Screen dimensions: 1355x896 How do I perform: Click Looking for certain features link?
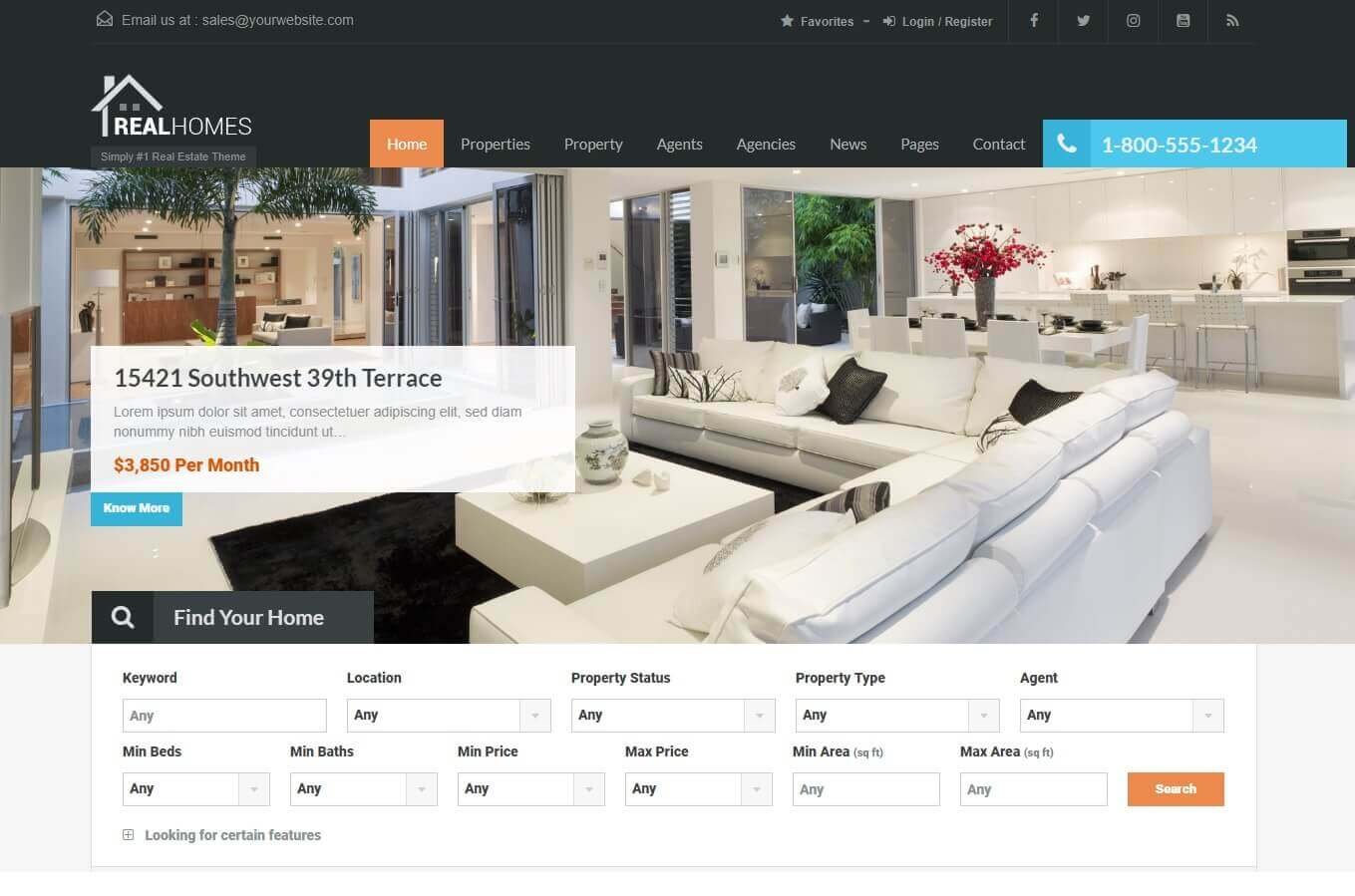point(233,835)
